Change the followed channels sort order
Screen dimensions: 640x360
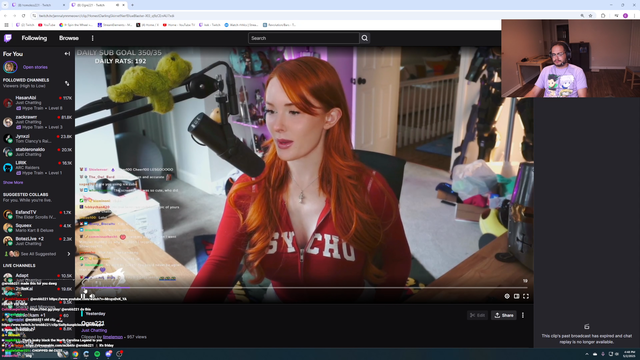[x=67, y=83]
